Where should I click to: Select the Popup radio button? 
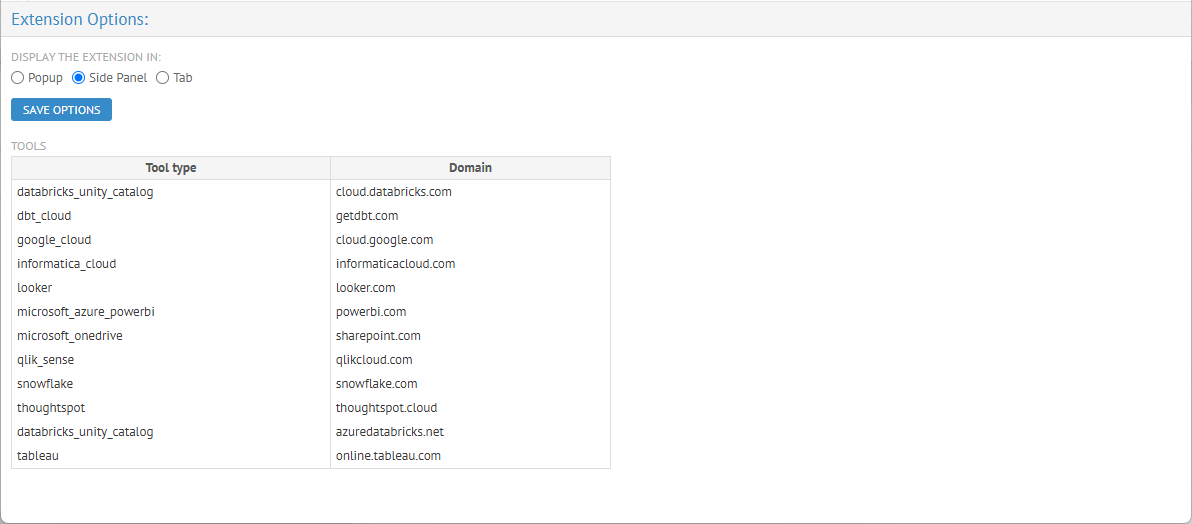click(x=18, y=78)
